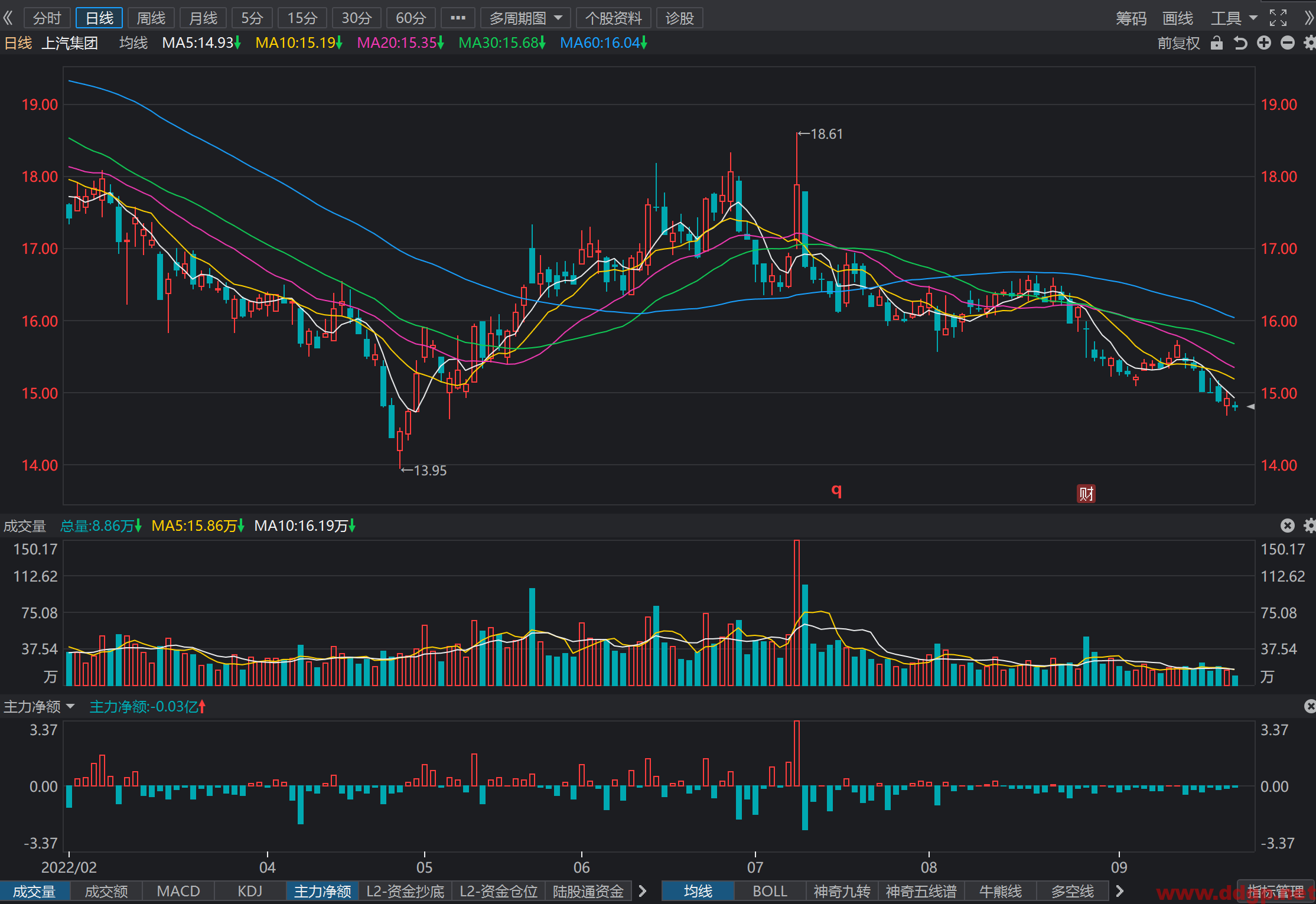Toggle fullscreen chart view icon

tap(1278, 18)
